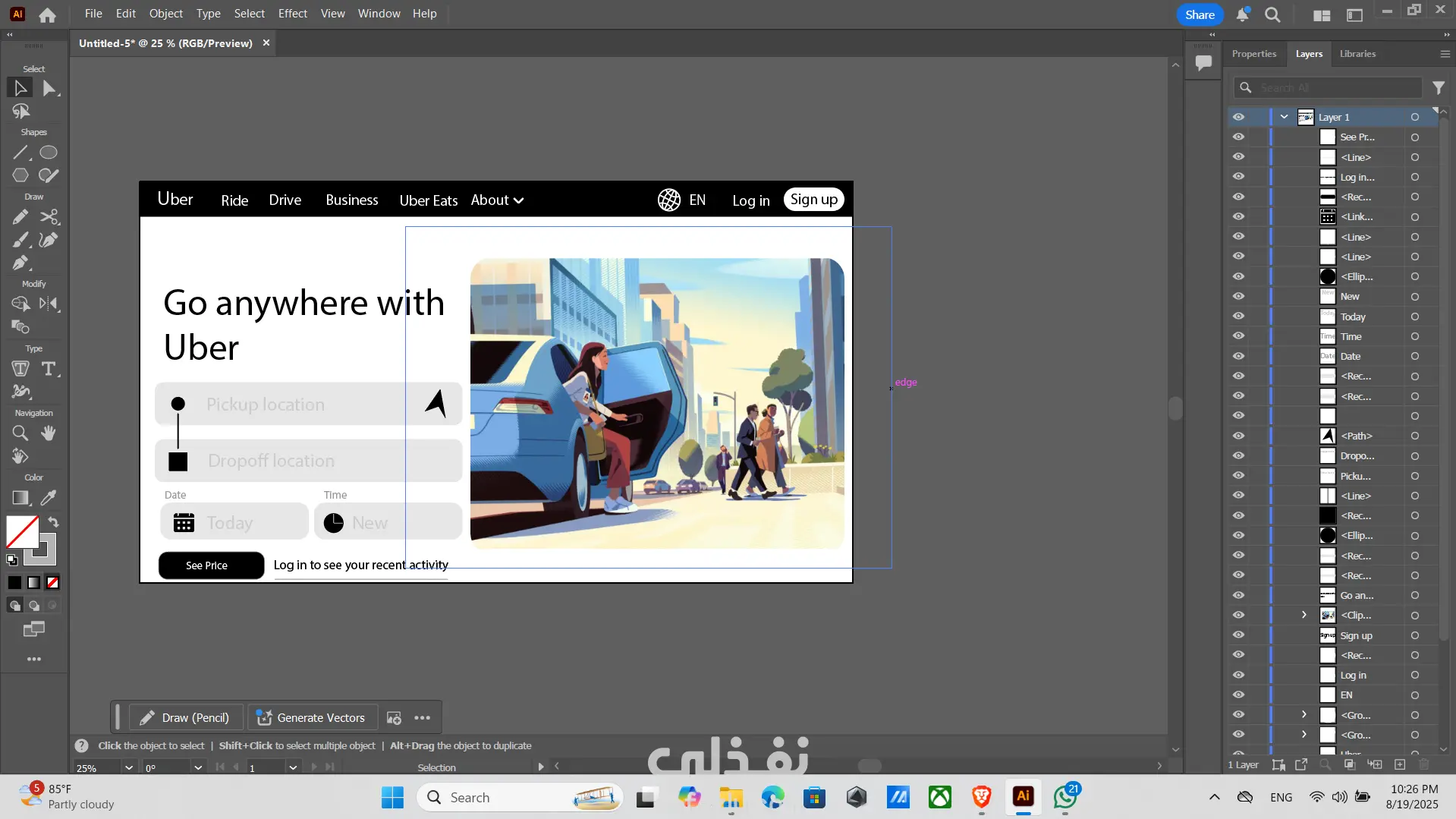Choose the Paintbrush tool
This screenshot has height=819, width=1456.
point(20,240)
